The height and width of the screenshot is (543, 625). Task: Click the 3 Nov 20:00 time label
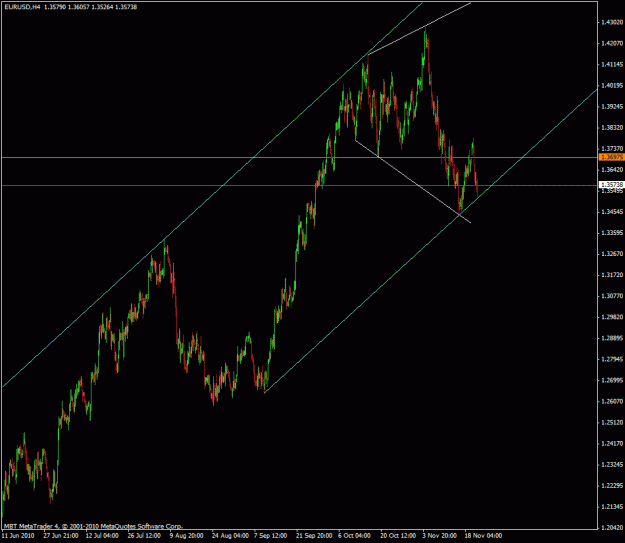click(440, 536)
